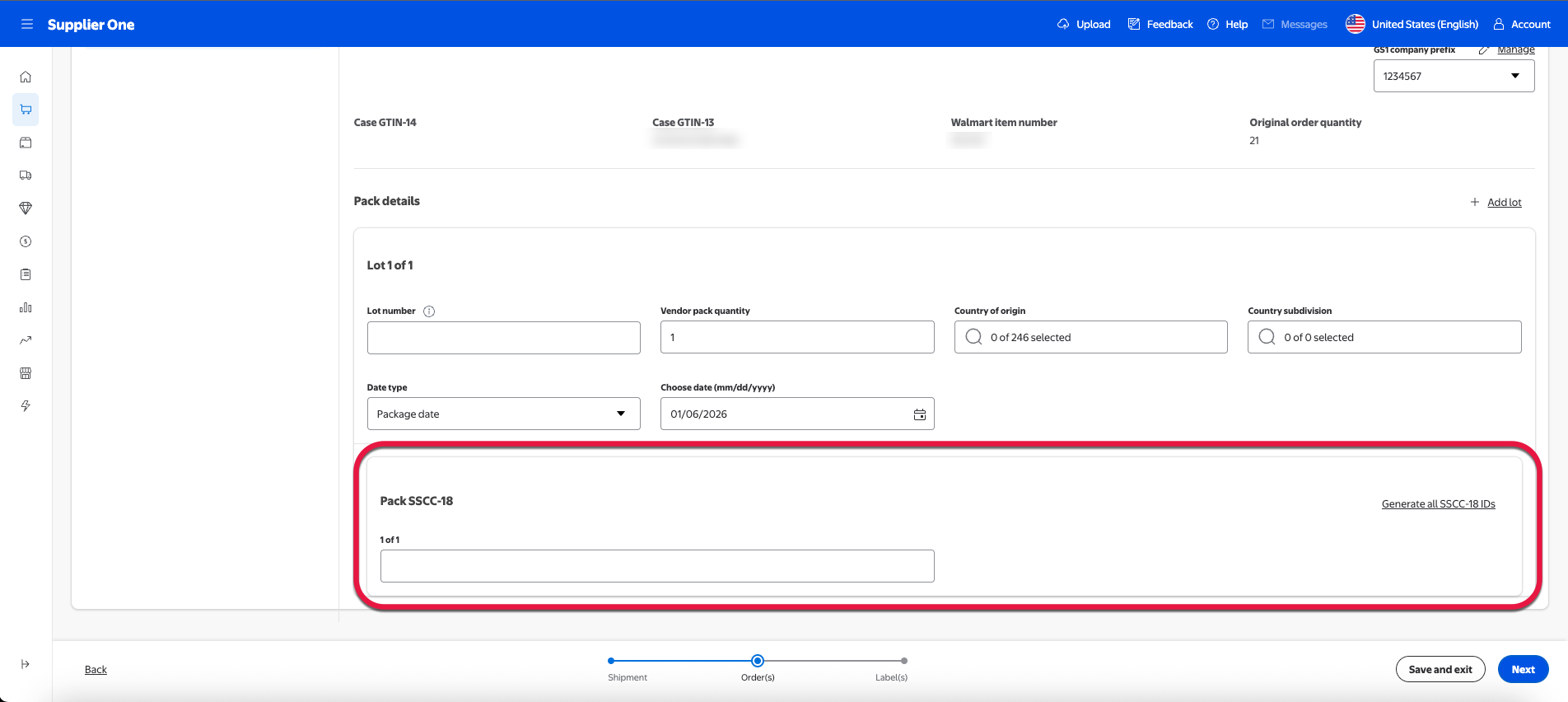Click the diamond sidebar icon

point(26,208)
